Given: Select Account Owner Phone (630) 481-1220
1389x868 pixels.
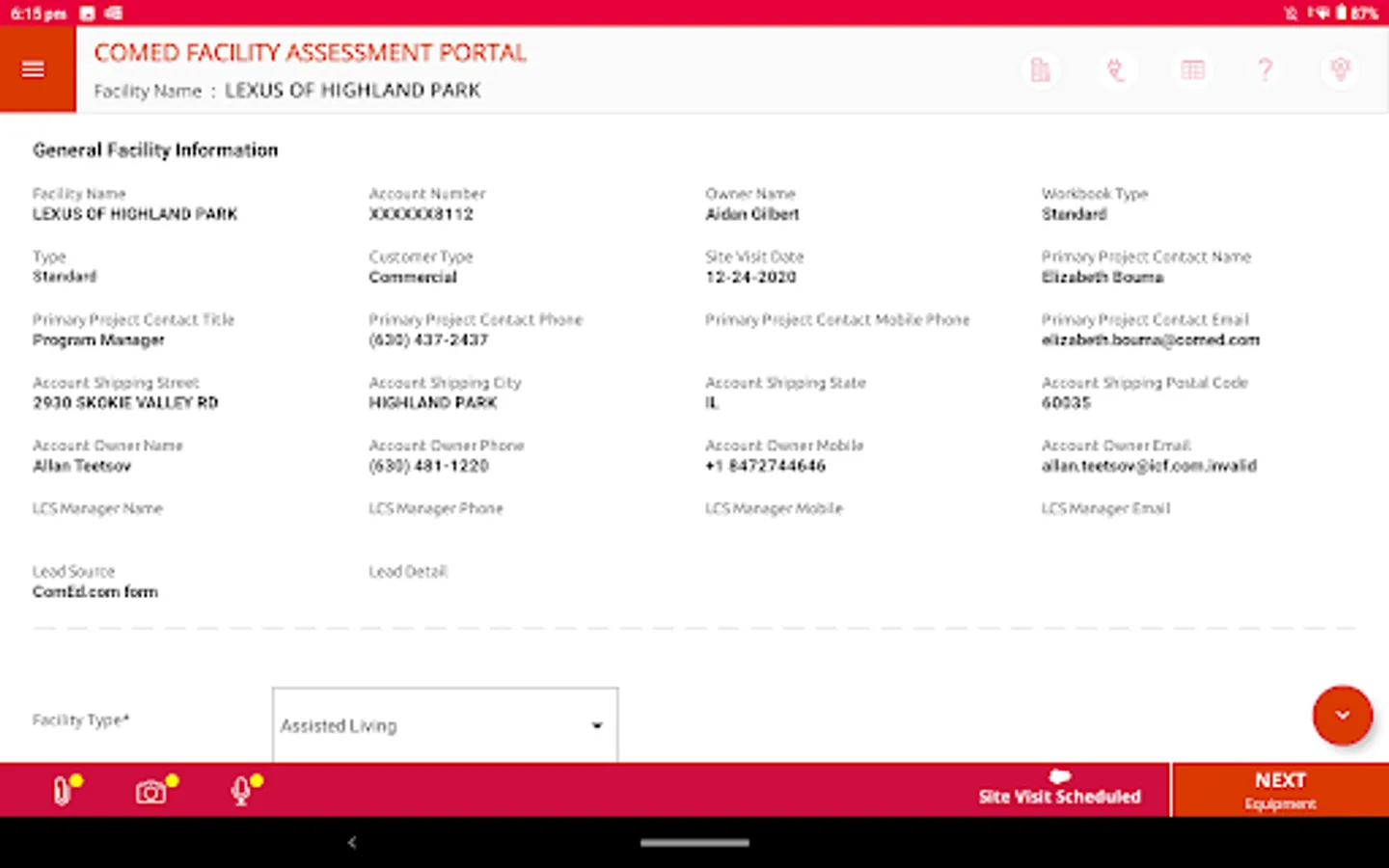Looking at the screenshot, I should coord(428,466).
